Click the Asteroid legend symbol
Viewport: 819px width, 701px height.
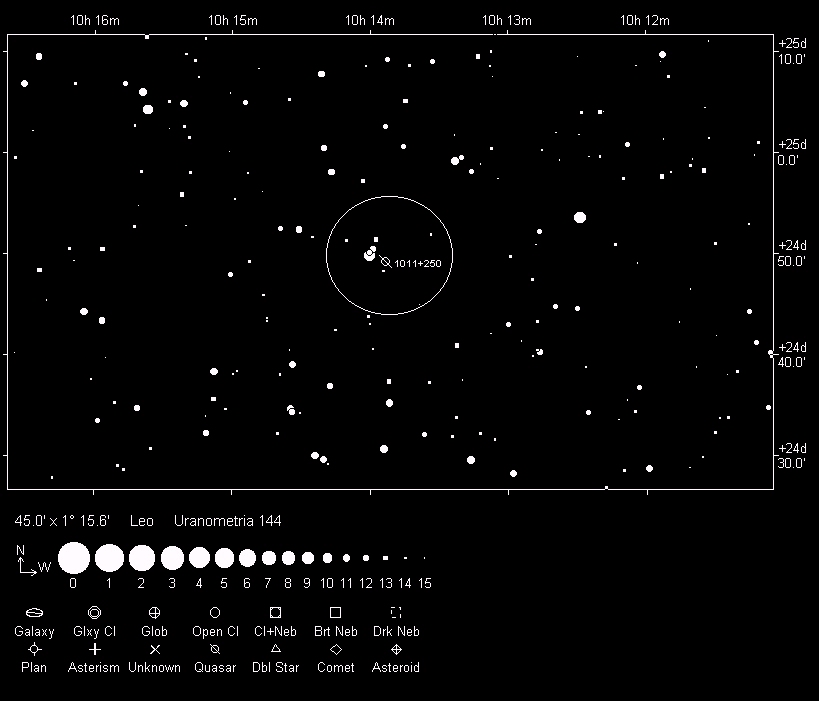point(396,649)
